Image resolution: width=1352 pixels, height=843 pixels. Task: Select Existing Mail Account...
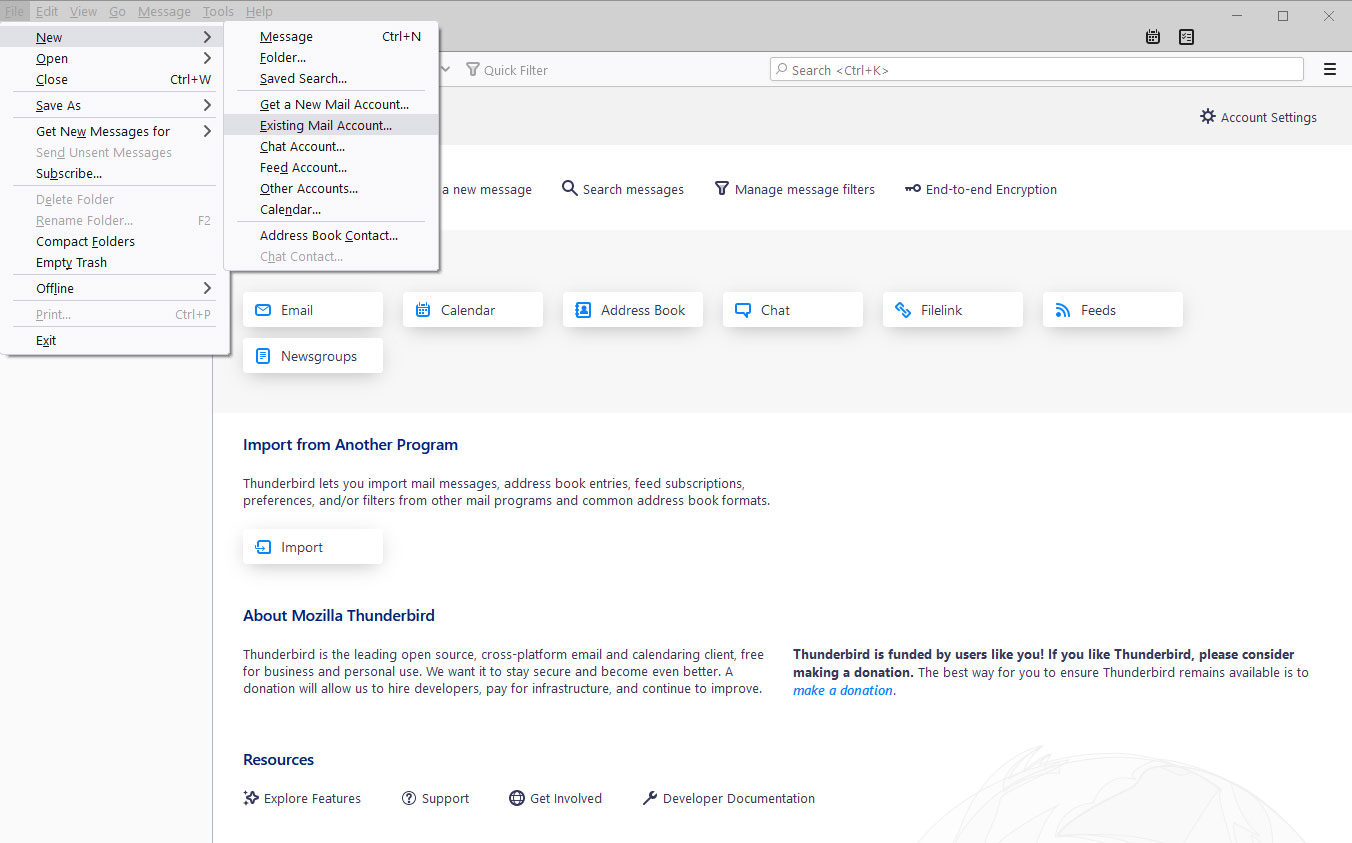[331, 125]
